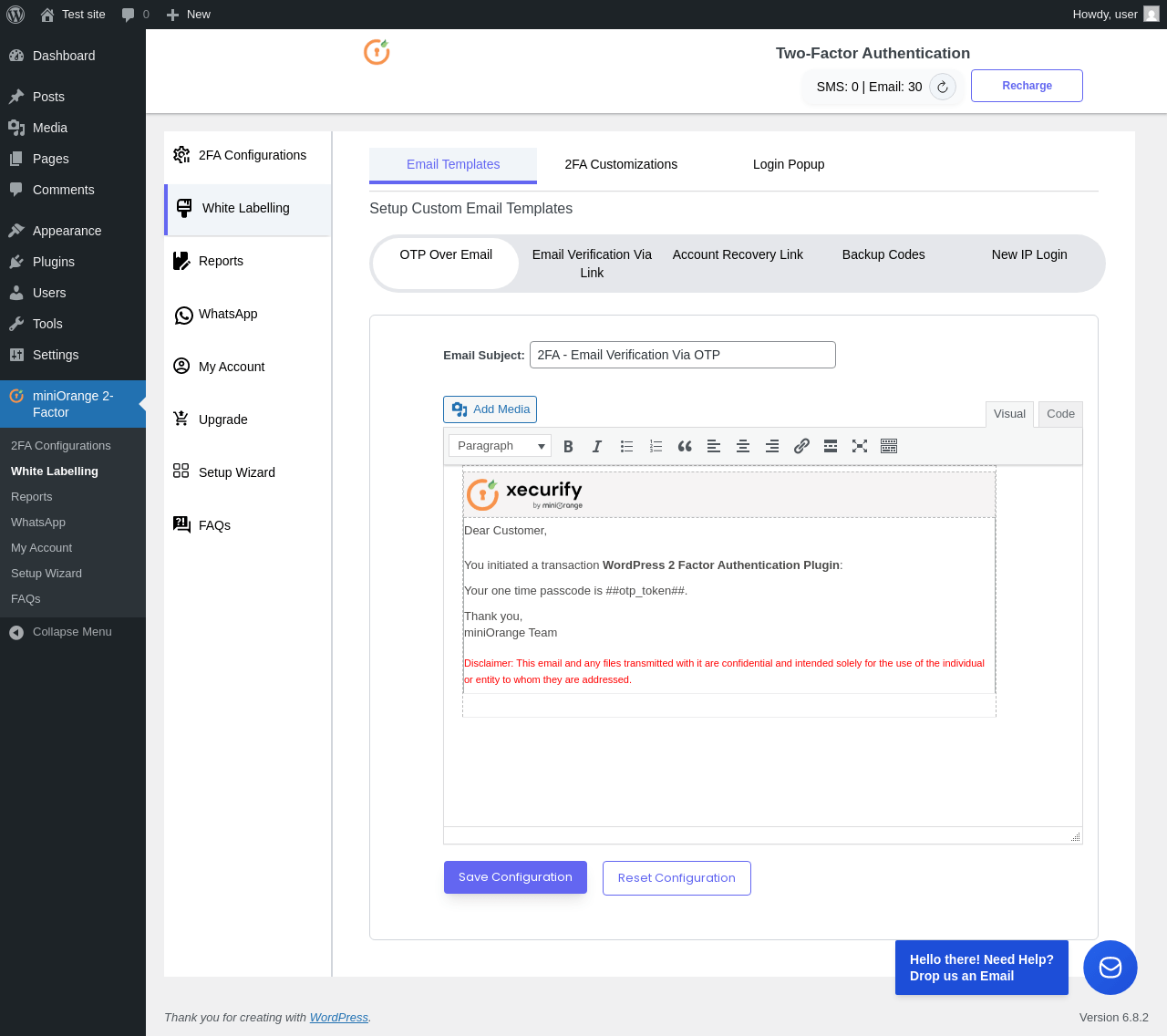Open the email help chat bubble
The width and height of the screenshot is (1167, 1036).
pyautogui.click(x=1110, y=968)
